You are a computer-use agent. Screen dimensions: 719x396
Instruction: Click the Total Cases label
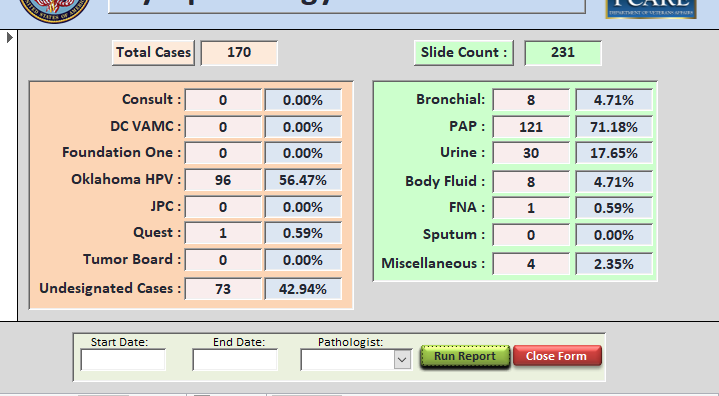tap(153, 53)
